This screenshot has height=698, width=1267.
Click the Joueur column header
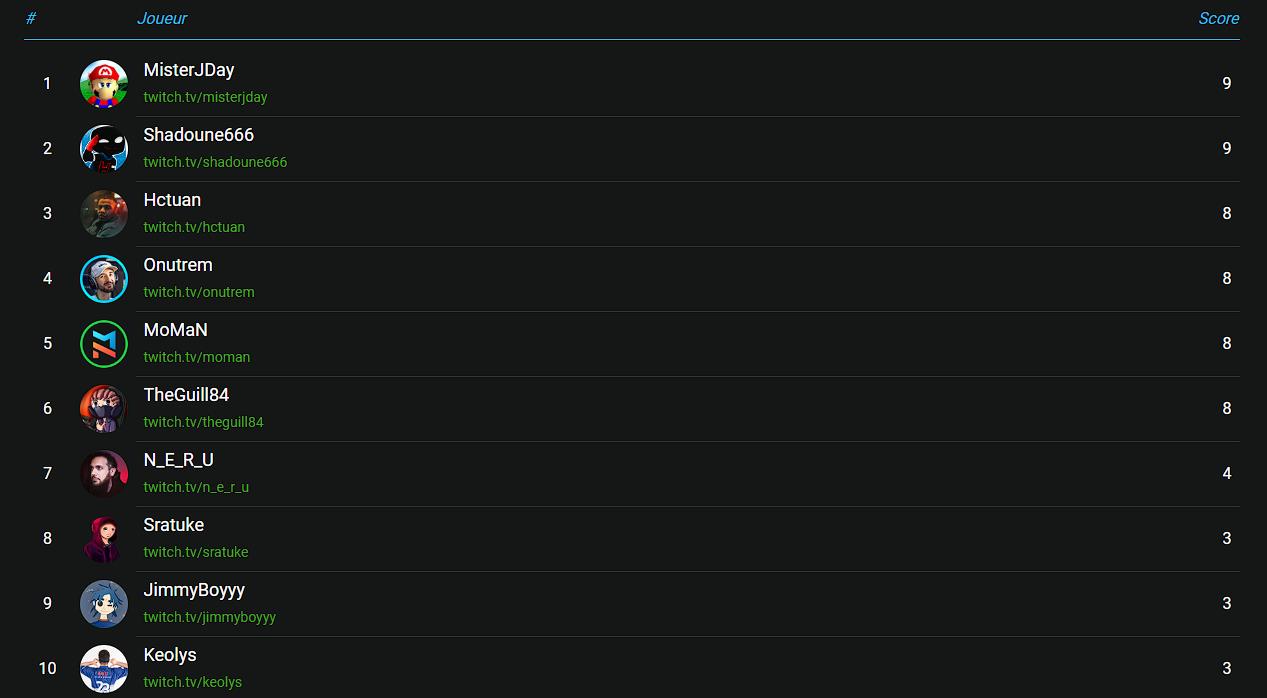click(x=162, y=18)
